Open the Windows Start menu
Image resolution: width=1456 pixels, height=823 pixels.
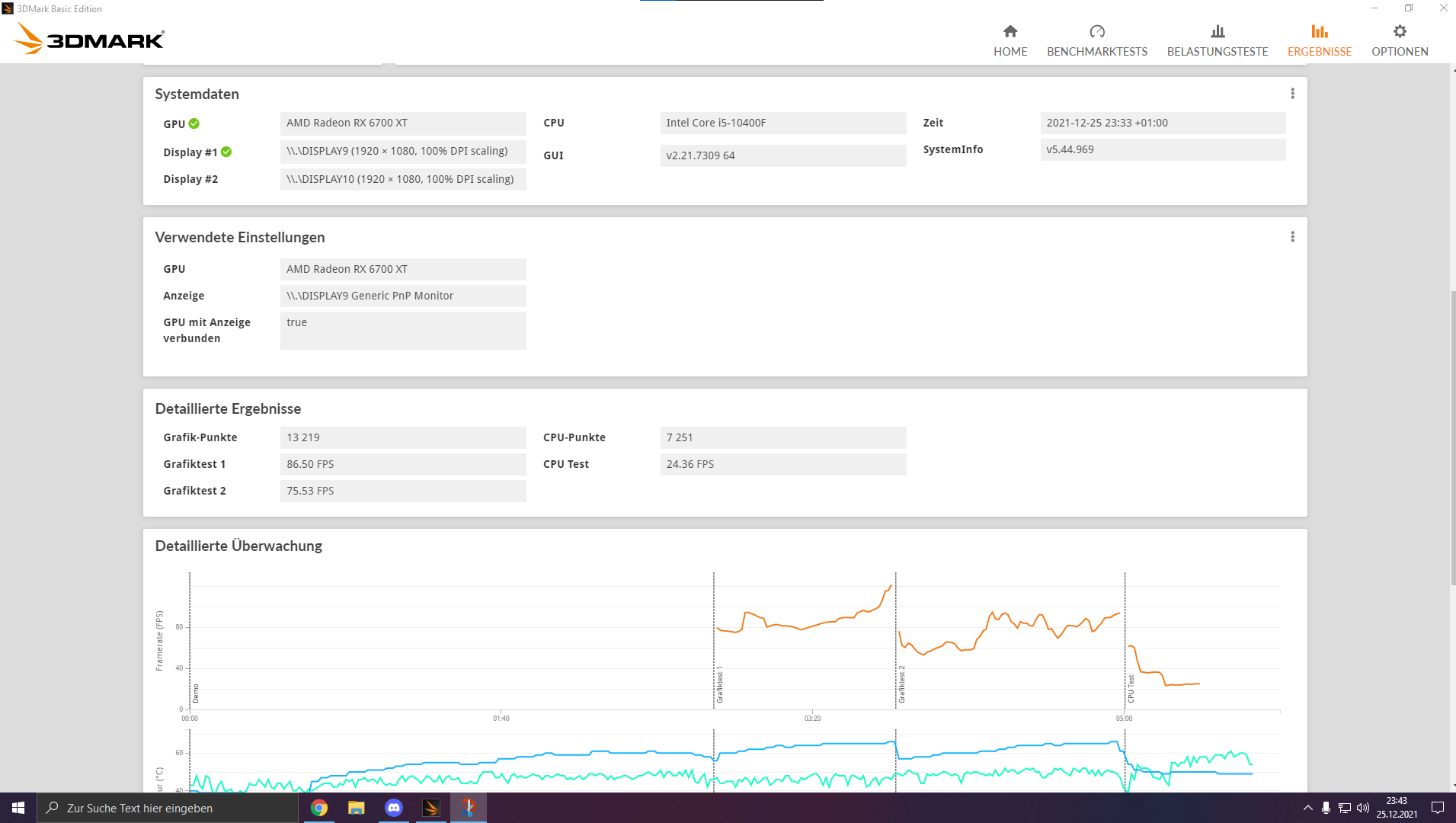pos(18,808)
